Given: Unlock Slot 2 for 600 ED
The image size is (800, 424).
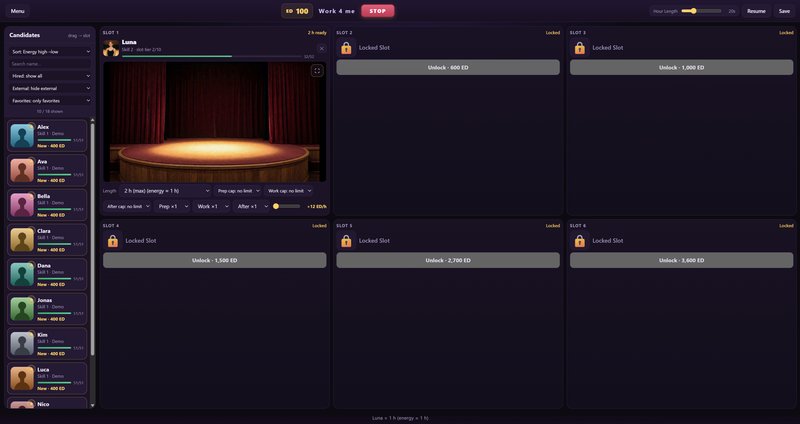Looking at the screenshot, I should [x=448, y=67].
